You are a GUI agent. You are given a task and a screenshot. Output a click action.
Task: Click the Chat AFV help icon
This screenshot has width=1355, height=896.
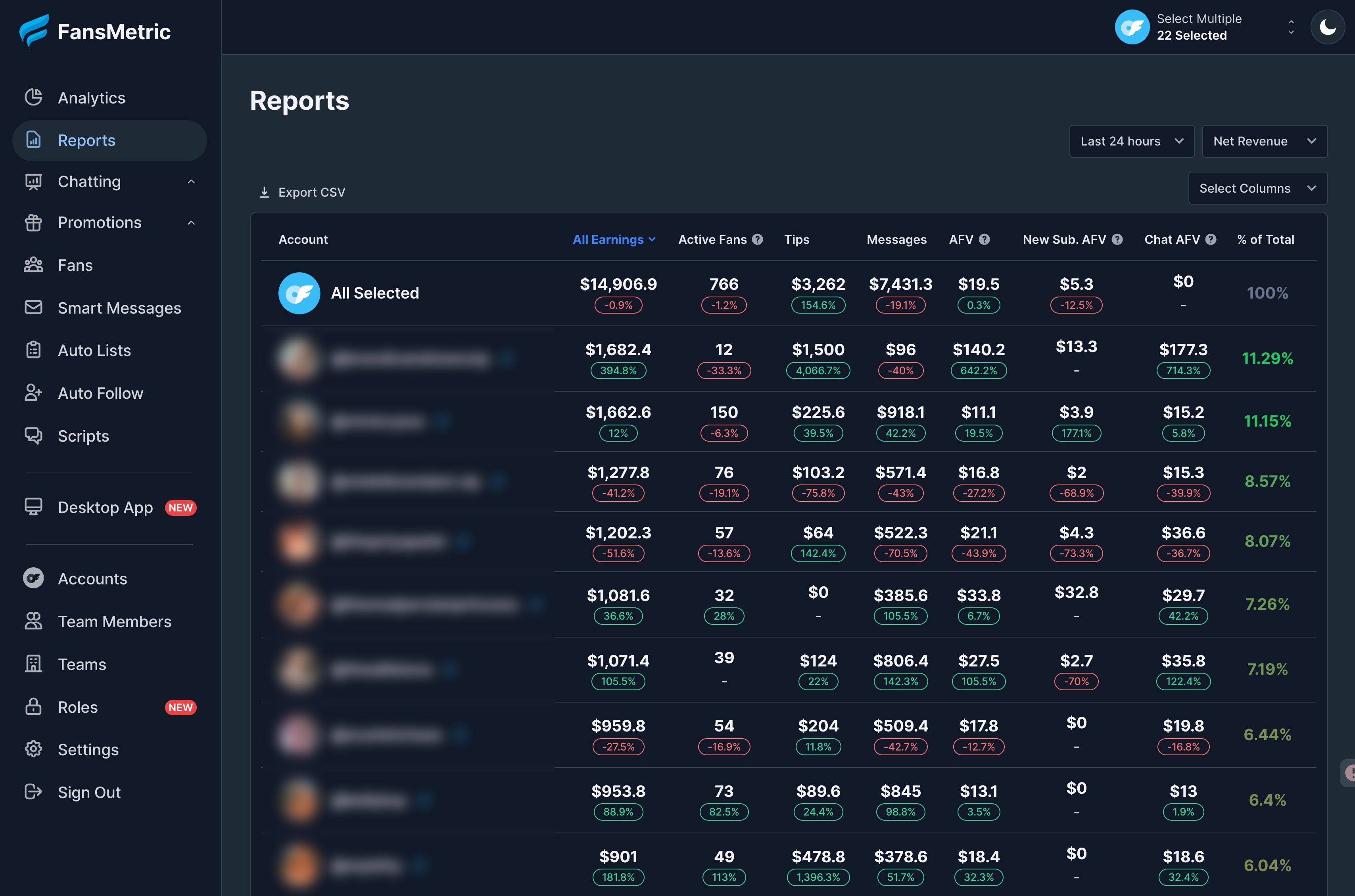click(x=1211, y=239)
